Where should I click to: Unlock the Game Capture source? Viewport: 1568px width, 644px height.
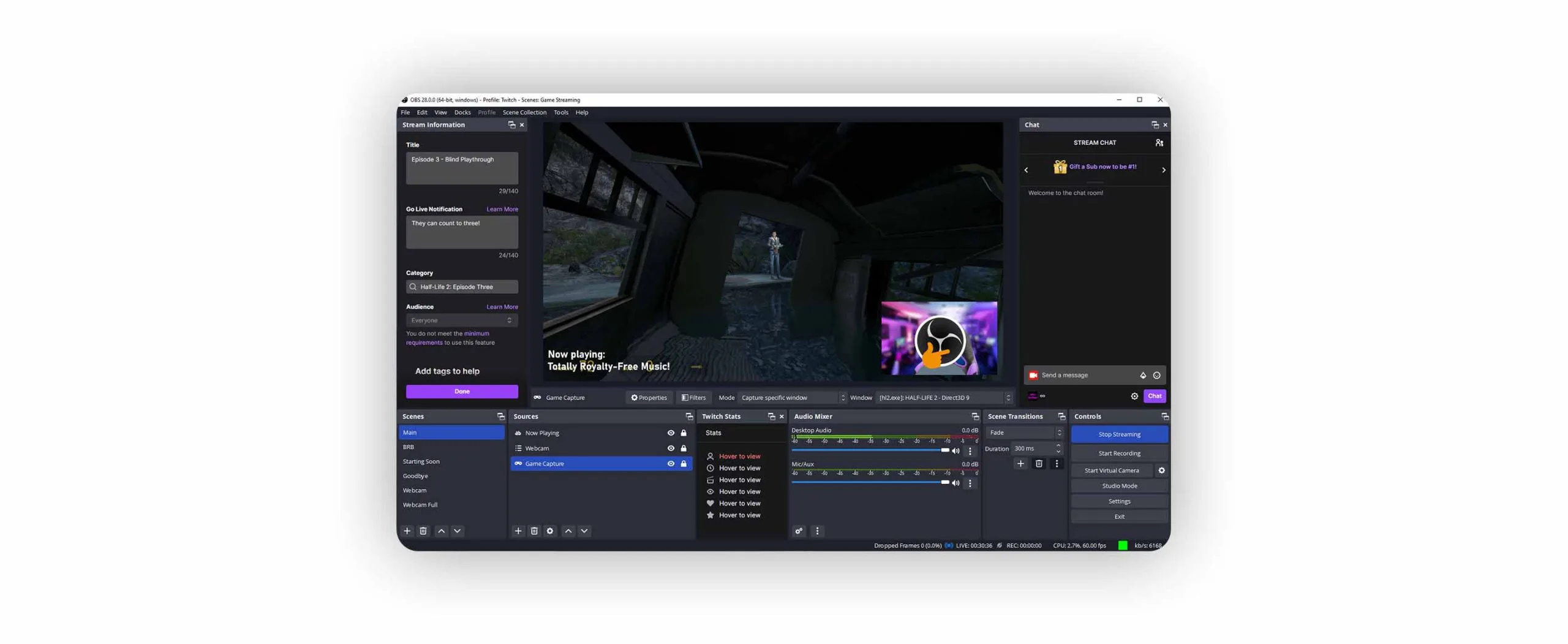[x=684, y=464]
